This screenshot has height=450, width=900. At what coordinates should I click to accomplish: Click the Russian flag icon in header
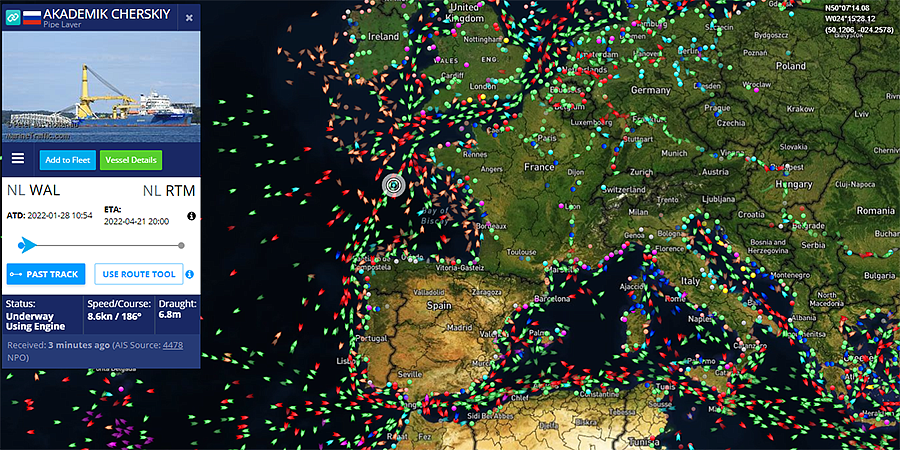click(32, 17)
